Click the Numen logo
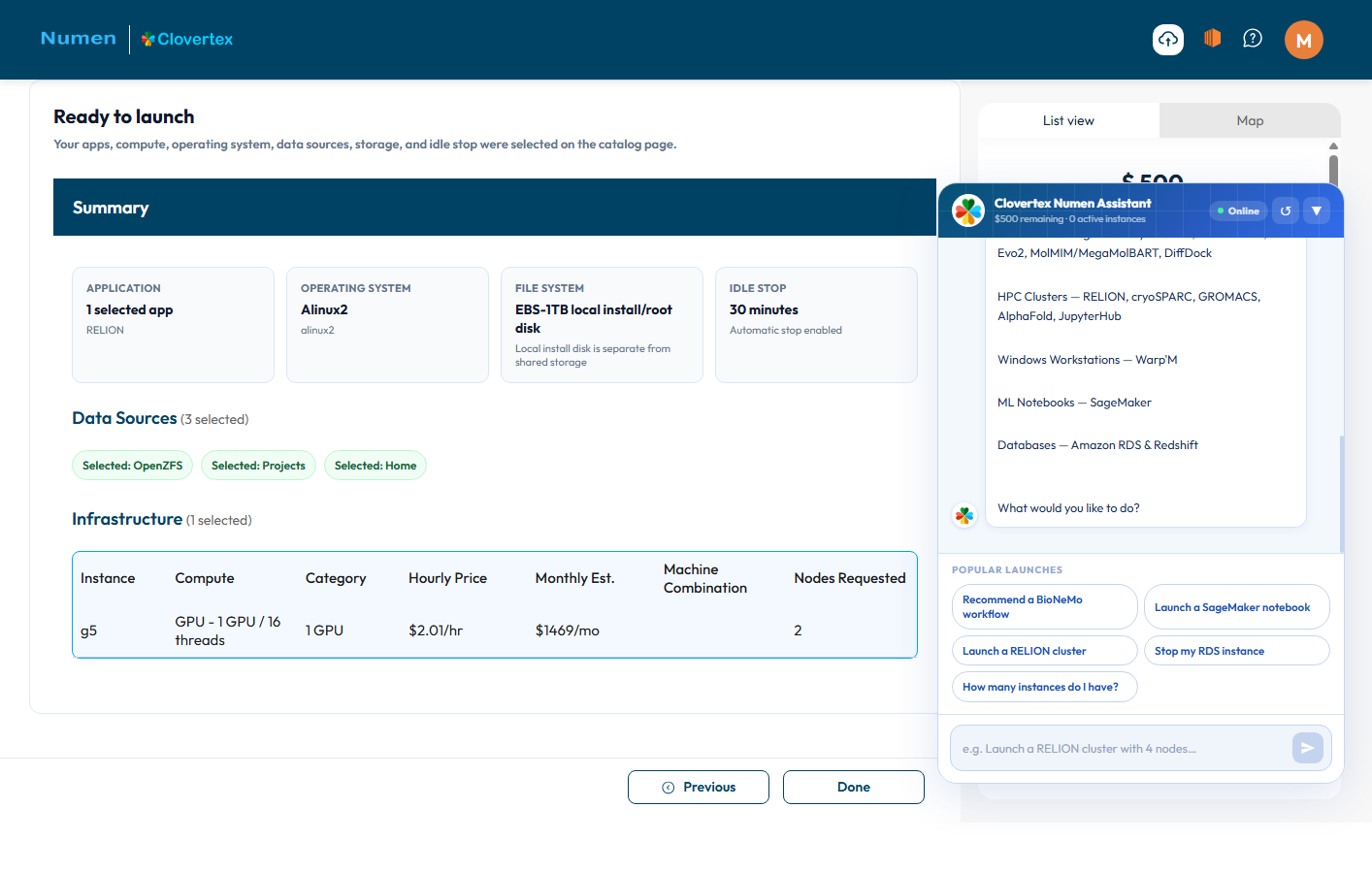1372x873 pixels. [x=79, y=39]
